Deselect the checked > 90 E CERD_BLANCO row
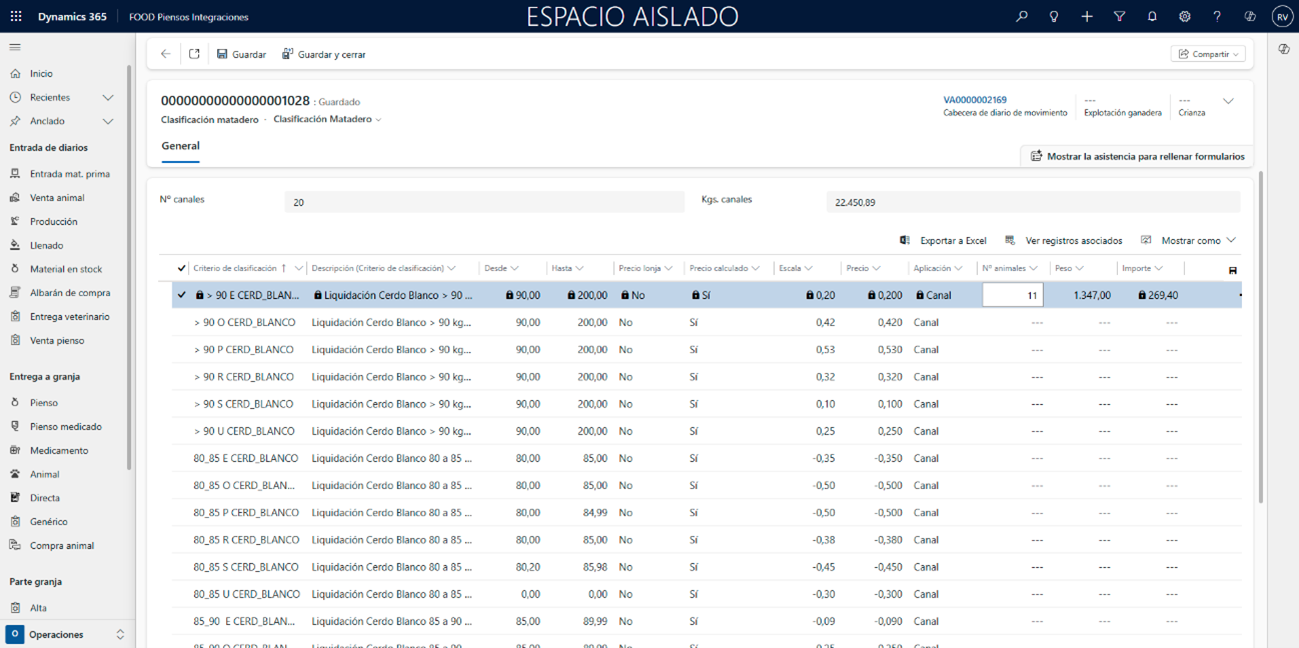 pos(181,295)
